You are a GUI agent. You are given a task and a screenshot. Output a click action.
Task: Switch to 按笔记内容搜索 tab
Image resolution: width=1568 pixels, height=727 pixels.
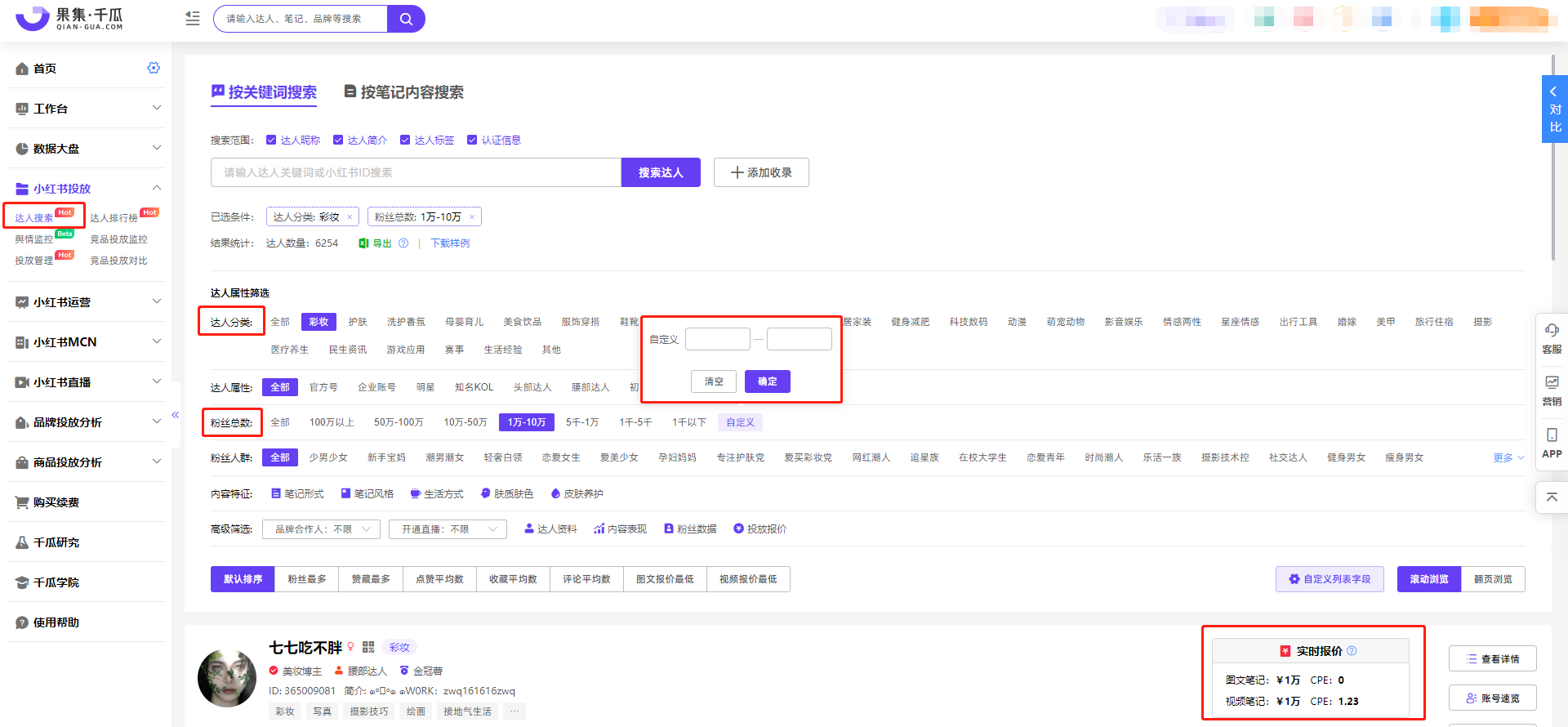(x=404, y=92)
